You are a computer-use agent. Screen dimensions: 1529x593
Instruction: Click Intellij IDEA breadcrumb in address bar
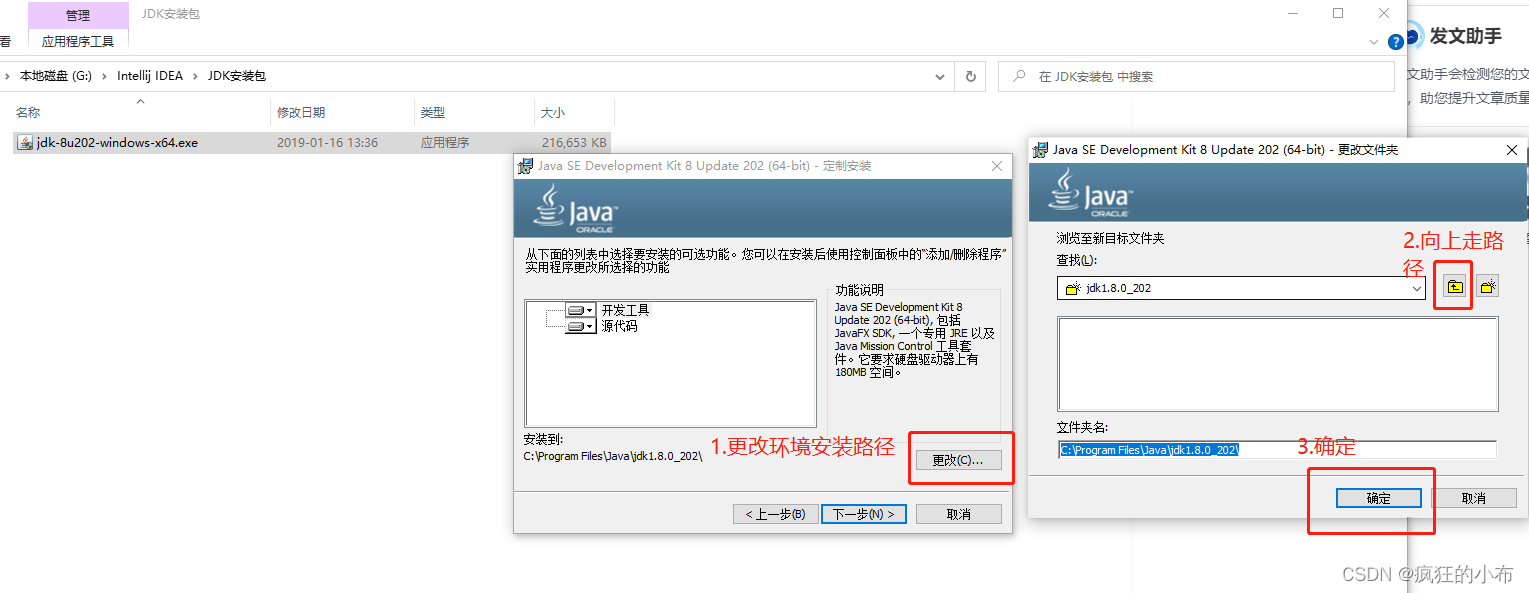tap(150, 76)
